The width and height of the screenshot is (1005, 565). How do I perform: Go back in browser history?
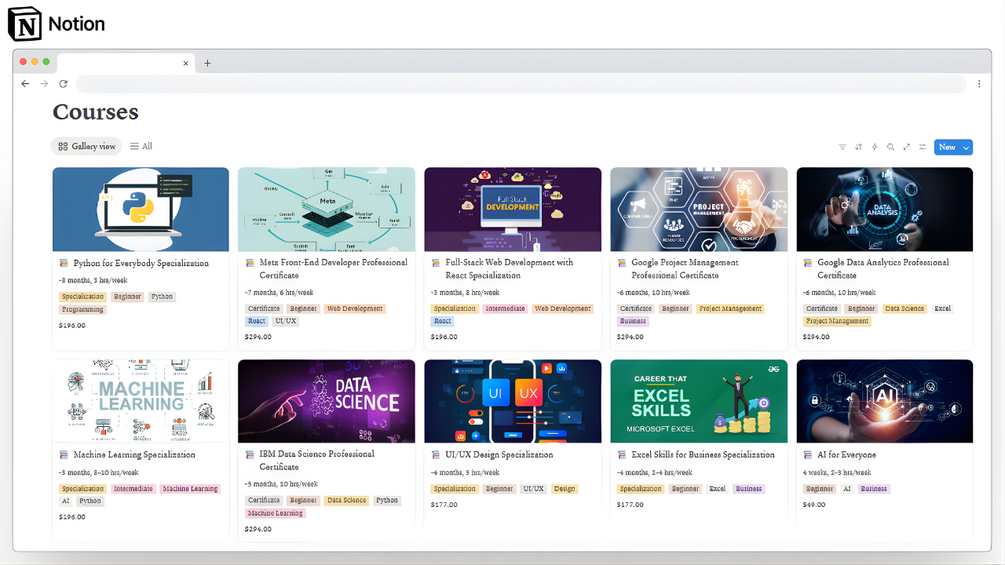[x=25, y=83]
